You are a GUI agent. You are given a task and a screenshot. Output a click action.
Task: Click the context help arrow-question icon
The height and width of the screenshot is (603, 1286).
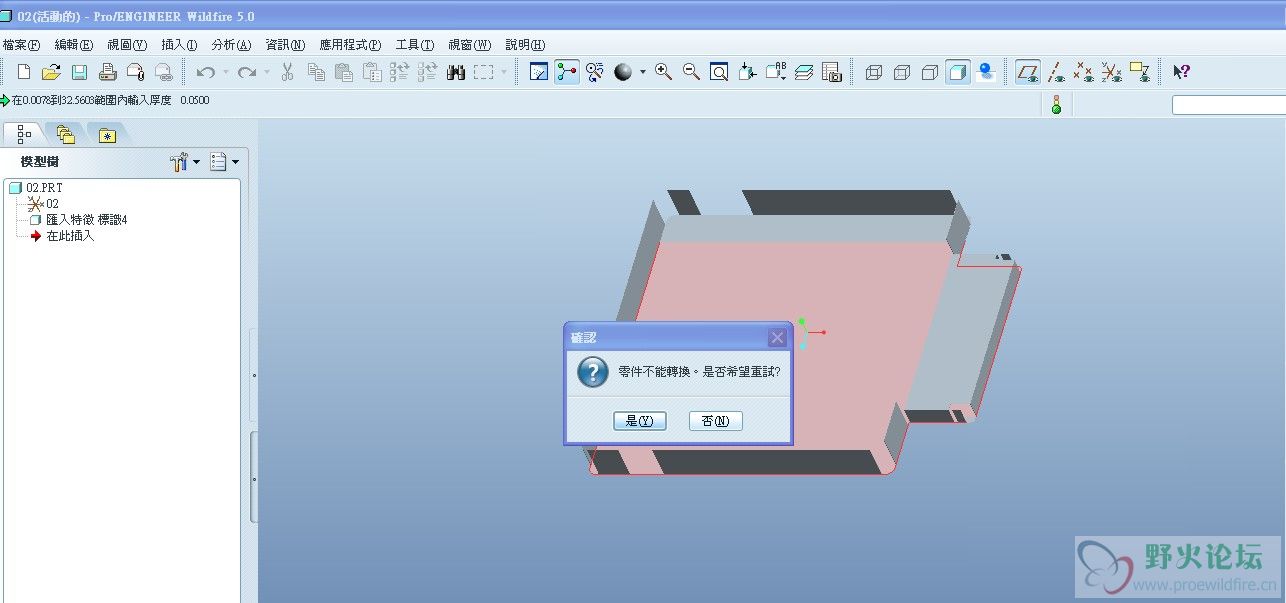pyautogui.click(x=1181, y=72)
